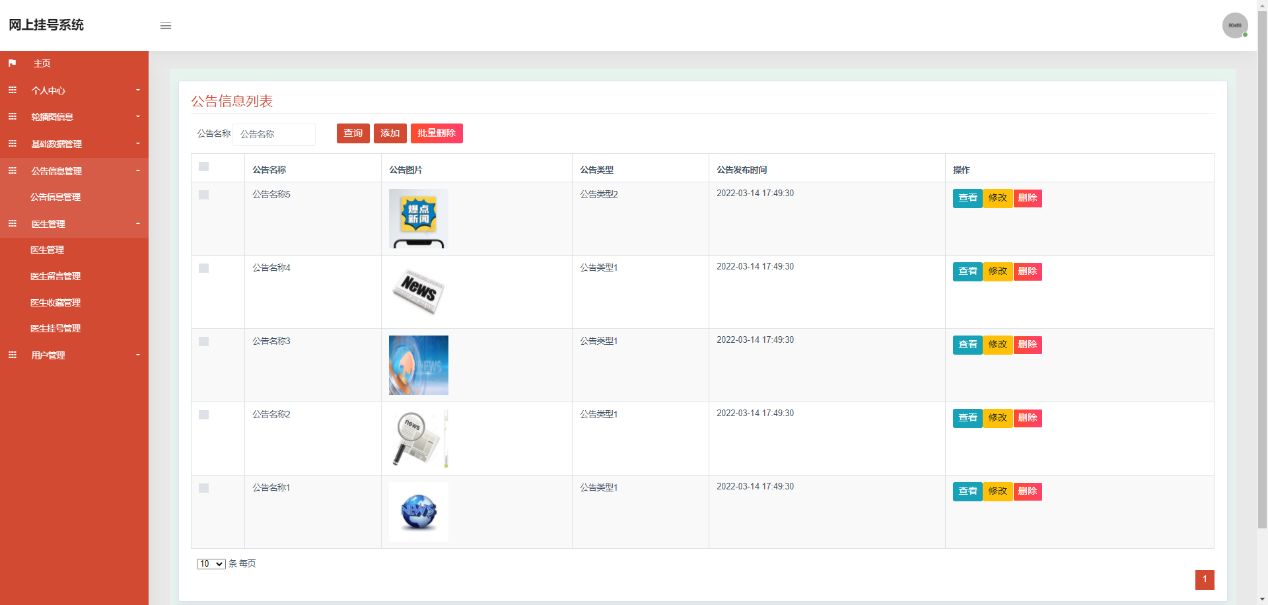Edit 公告名称3 using 修改 button

tap(998, 344)
